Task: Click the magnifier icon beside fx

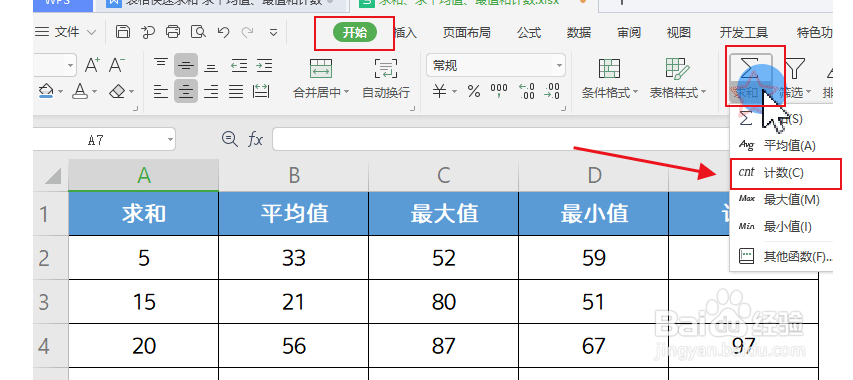Action: [230, 139]
